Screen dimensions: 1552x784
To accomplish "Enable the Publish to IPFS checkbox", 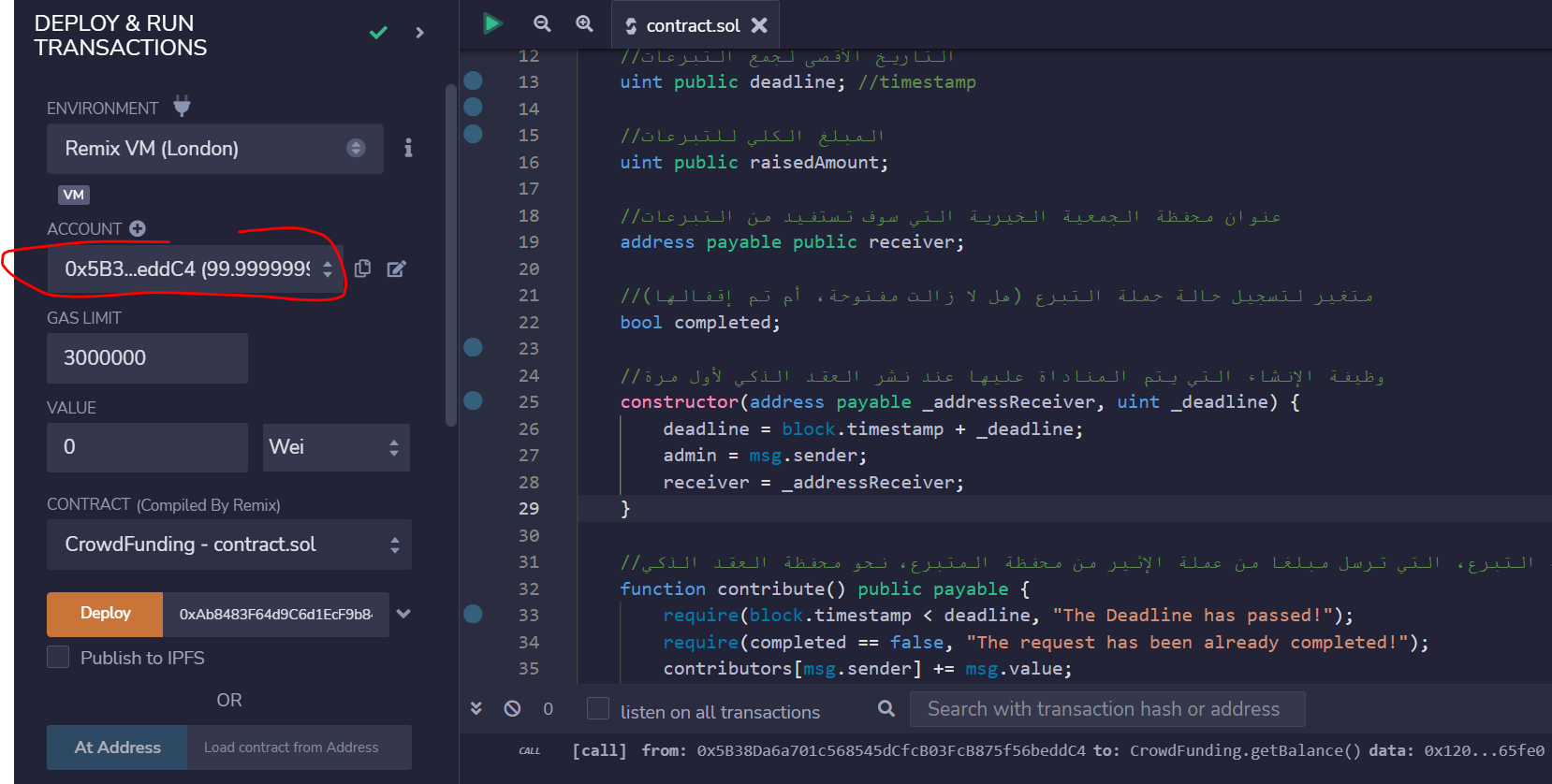I will [58, 657].
